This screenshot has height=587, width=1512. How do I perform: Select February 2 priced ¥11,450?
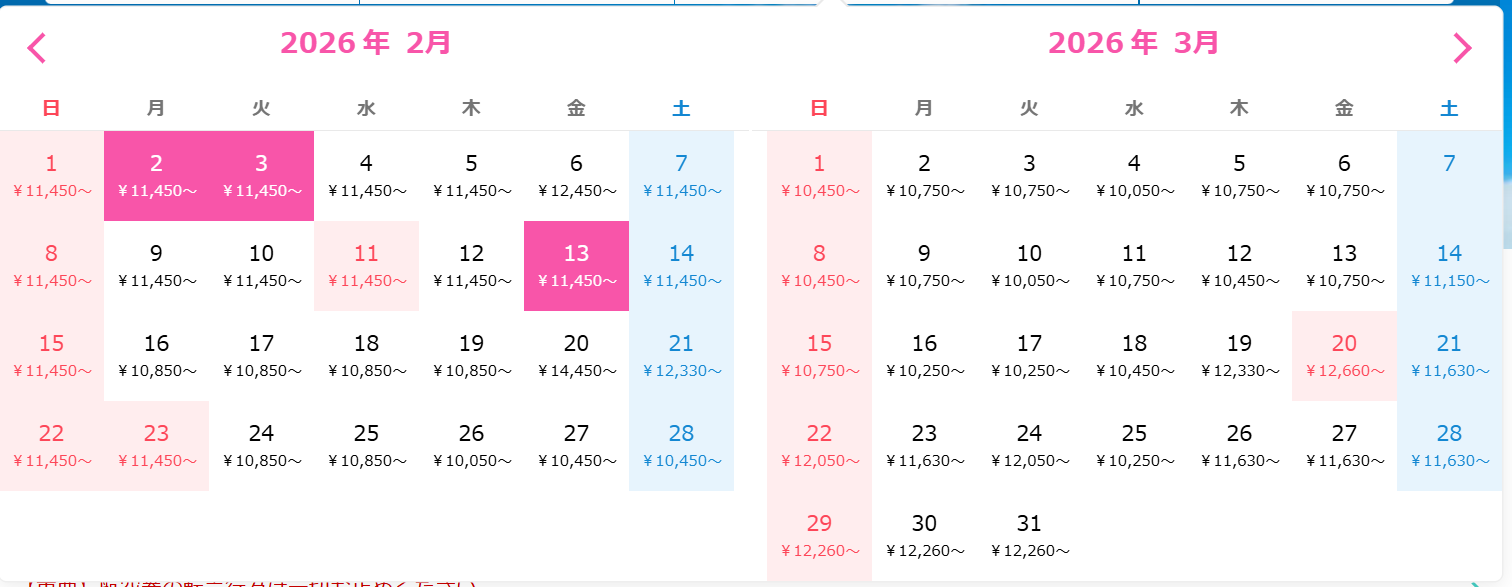157,175
